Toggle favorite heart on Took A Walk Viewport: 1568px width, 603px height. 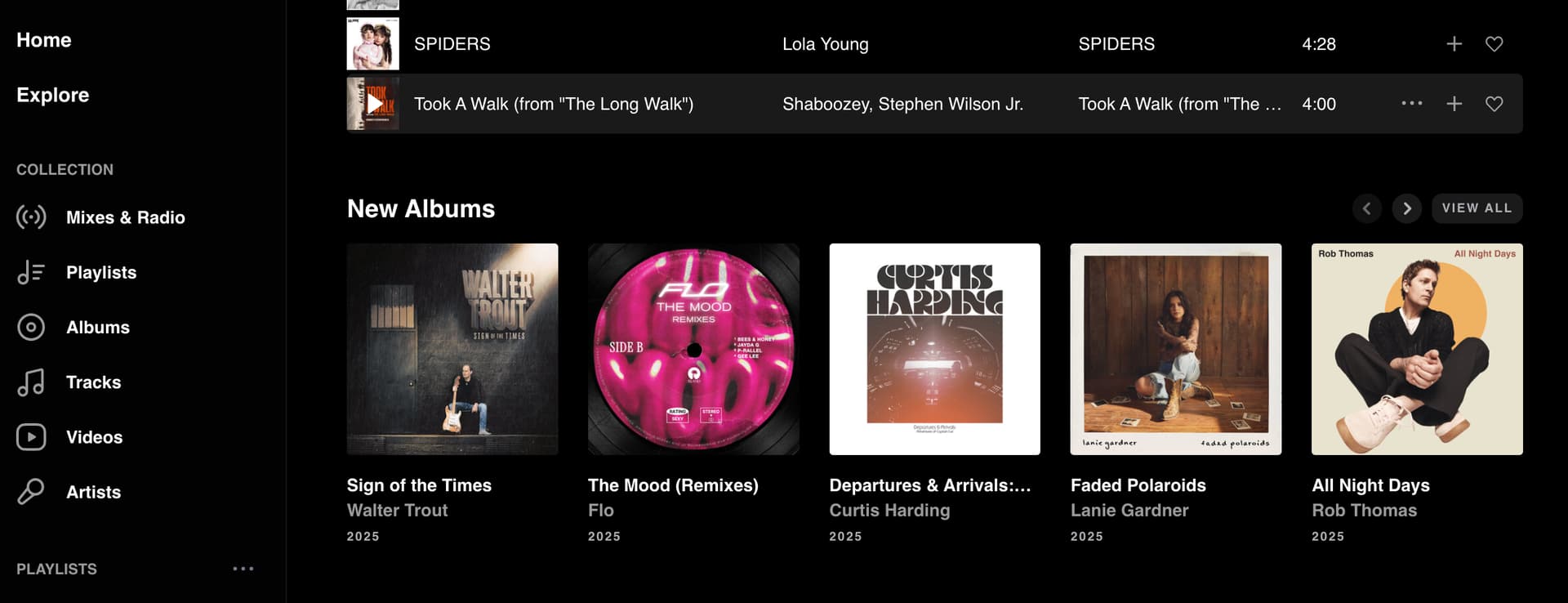coord(1494,104)
